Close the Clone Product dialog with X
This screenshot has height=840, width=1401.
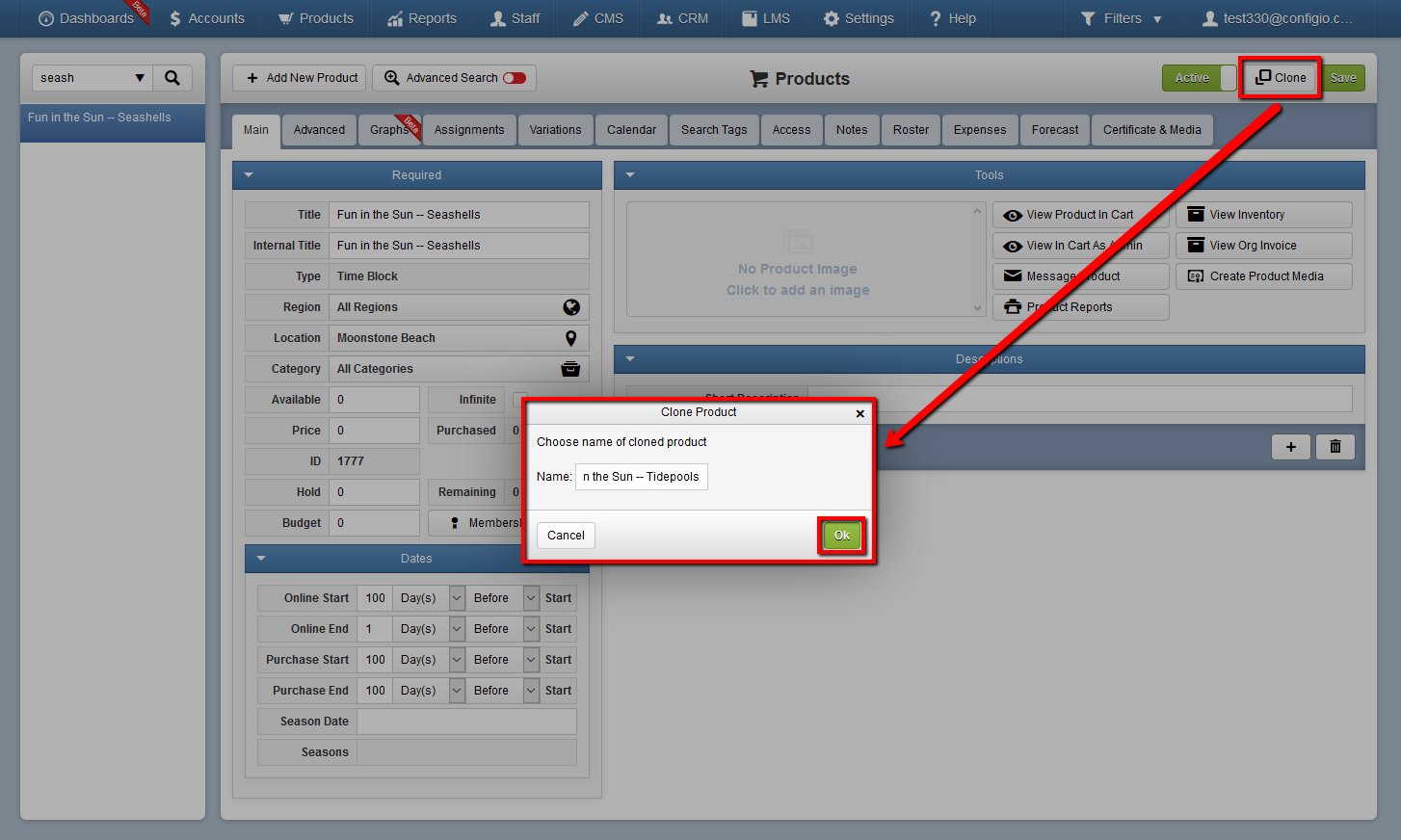click(860, 413)
